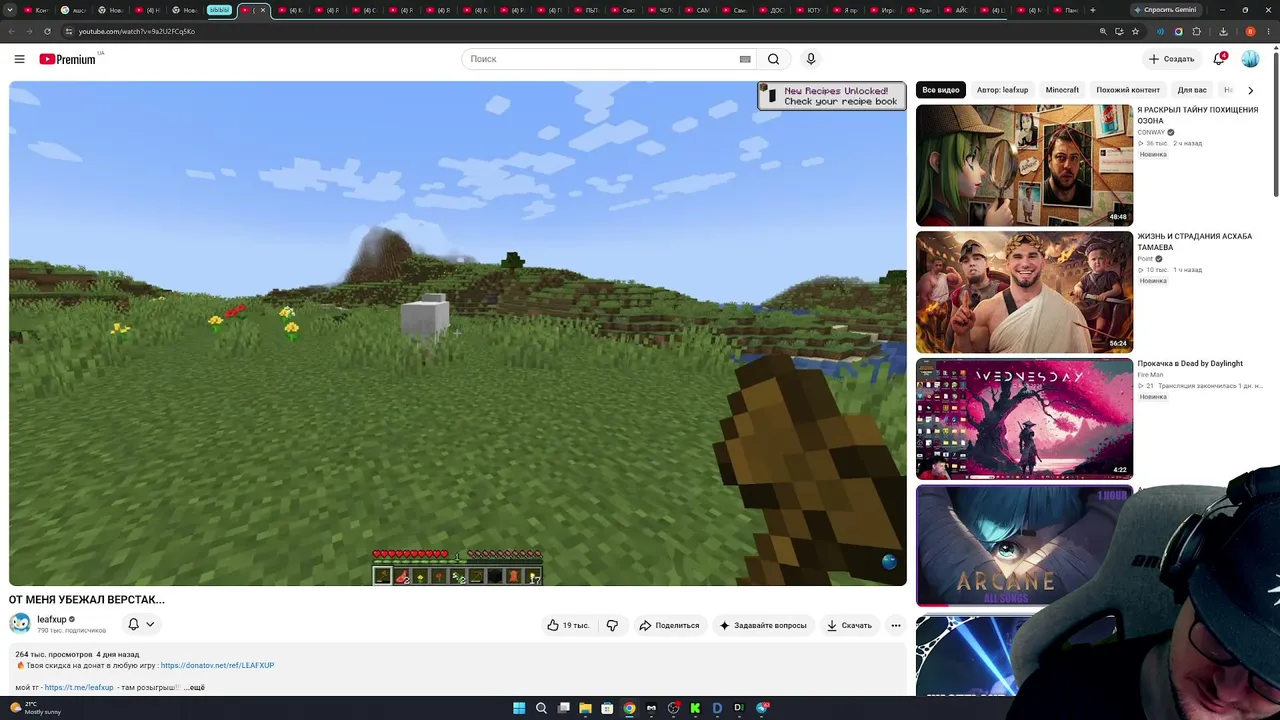Switch to the highlighted 'bilibili' browser tab
1280x720 pixels.
coord(219,10)
